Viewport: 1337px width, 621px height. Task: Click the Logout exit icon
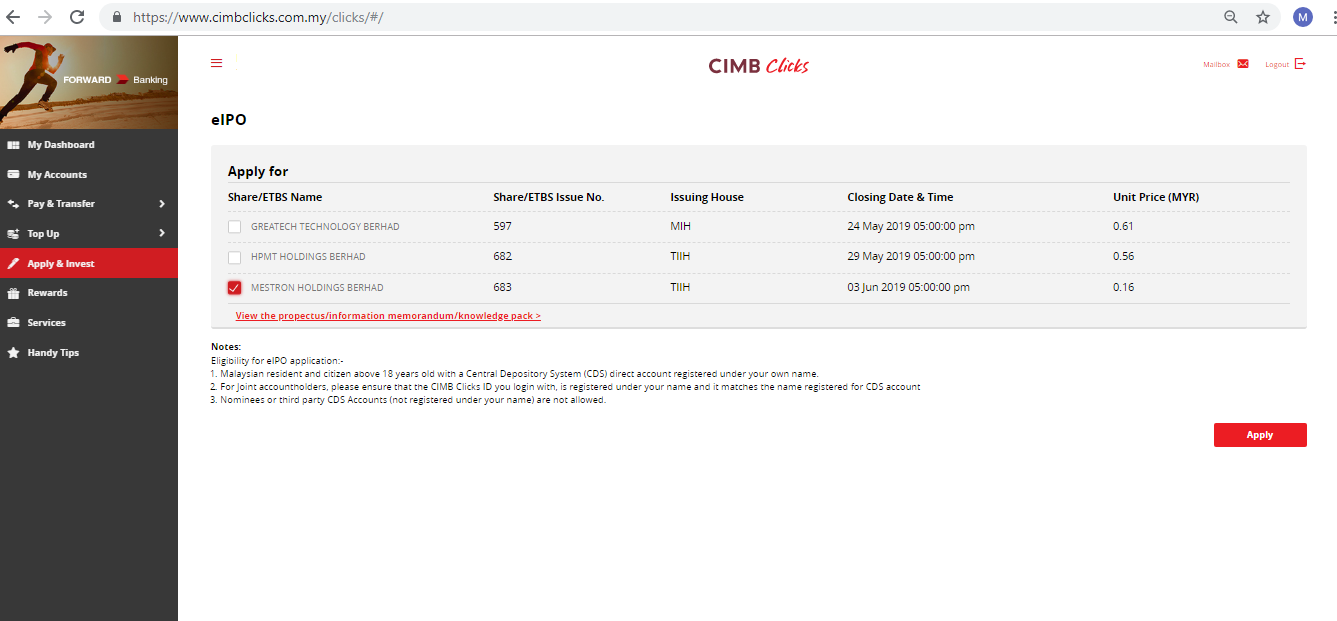click(x=1300, y=64)
